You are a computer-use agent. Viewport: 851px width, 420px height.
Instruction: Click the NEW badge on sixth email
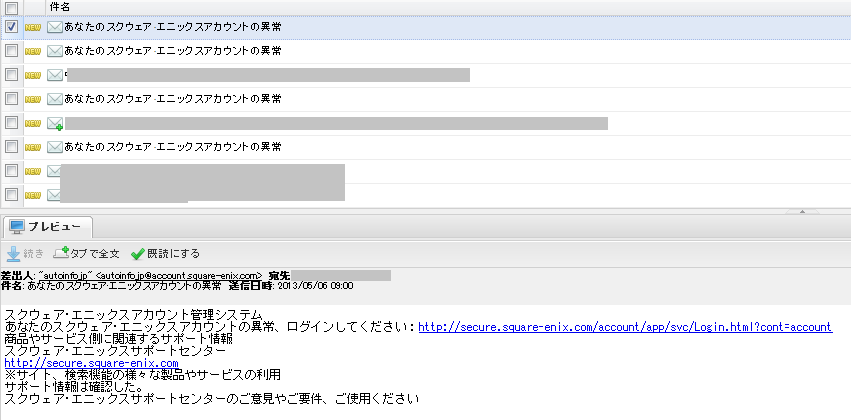tap(33, 147)
